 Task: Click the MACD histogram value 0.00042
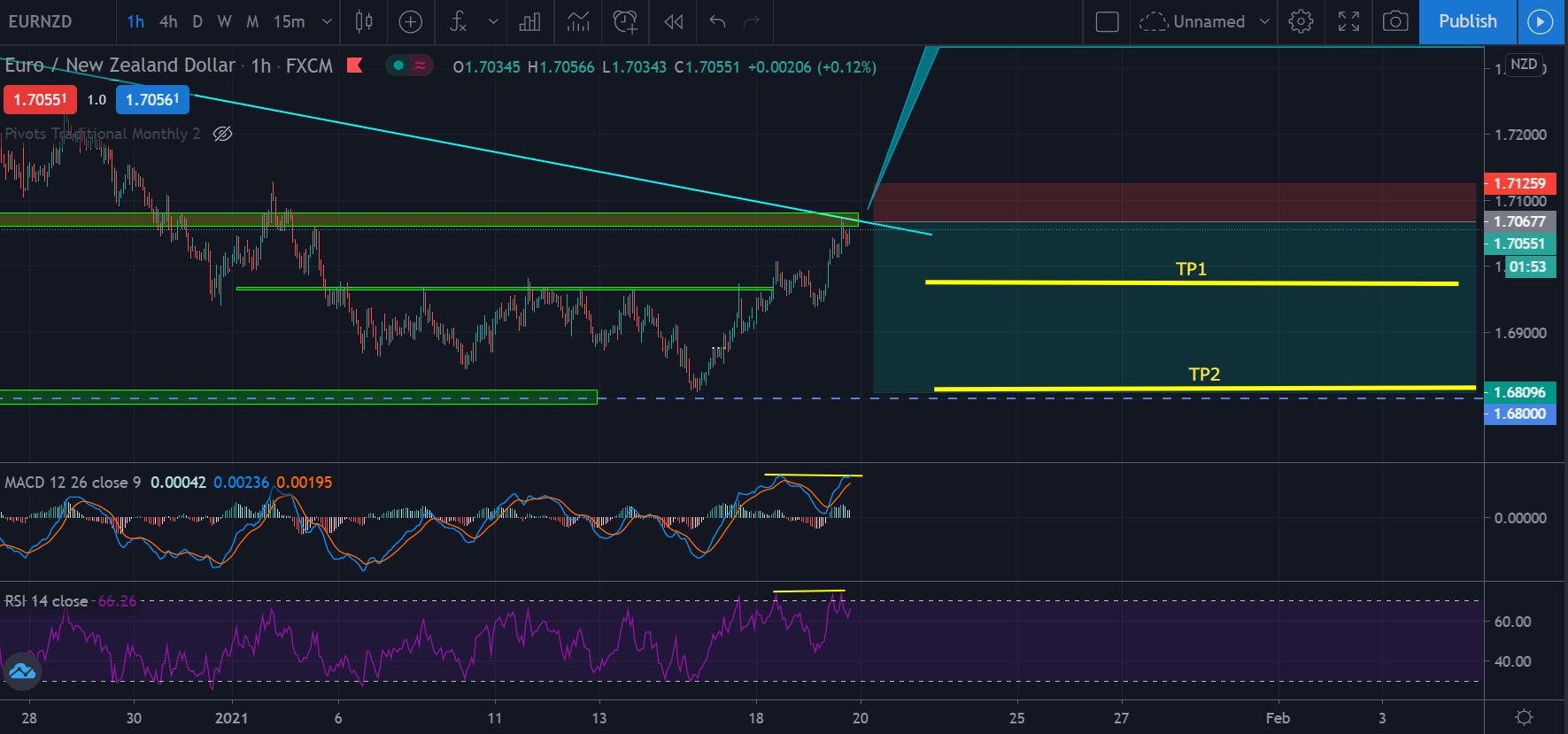pyautogui.click(x=178, y=483)
